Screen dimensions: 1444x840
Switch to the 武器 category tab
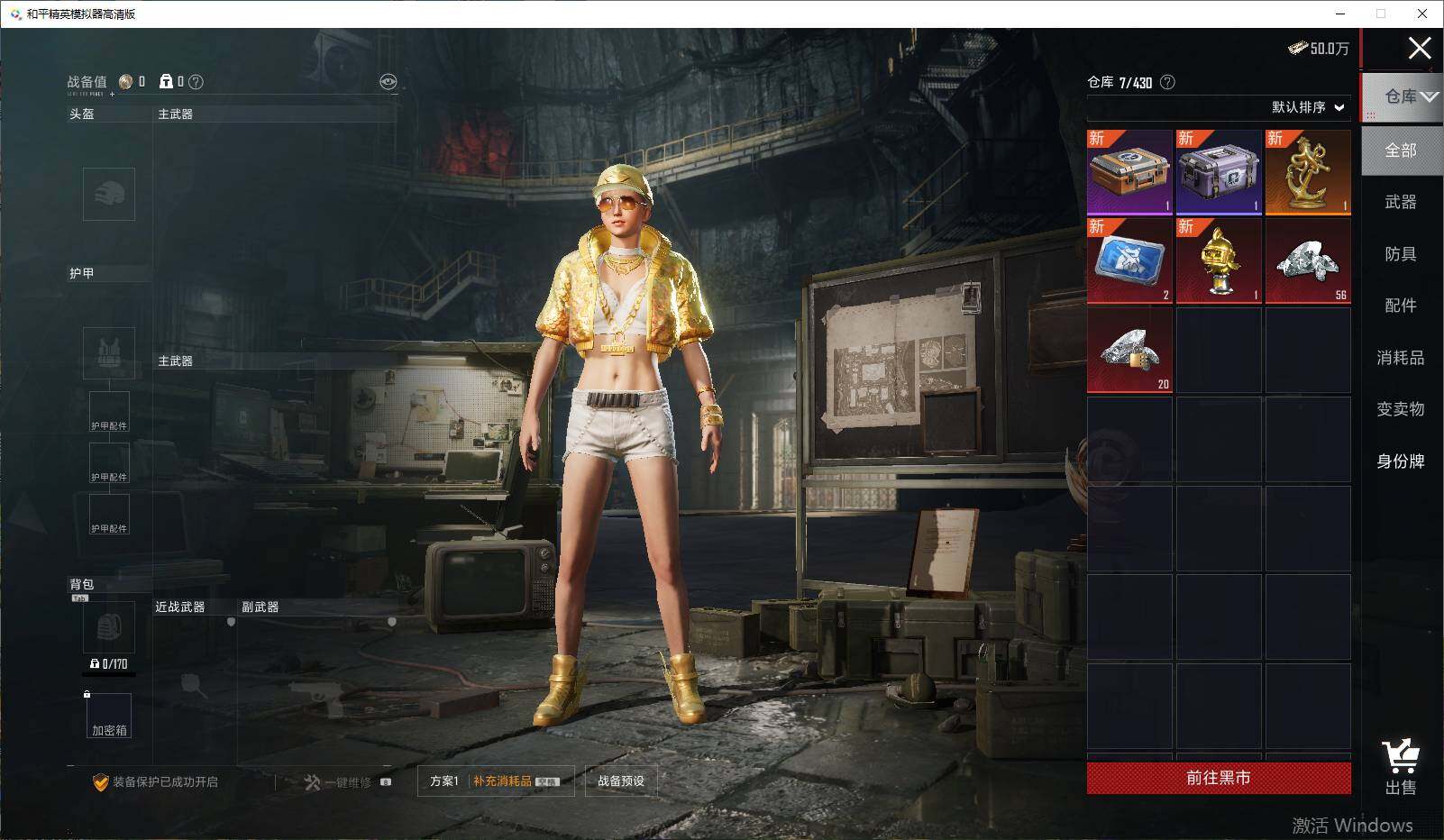(x=1401, y=202)
